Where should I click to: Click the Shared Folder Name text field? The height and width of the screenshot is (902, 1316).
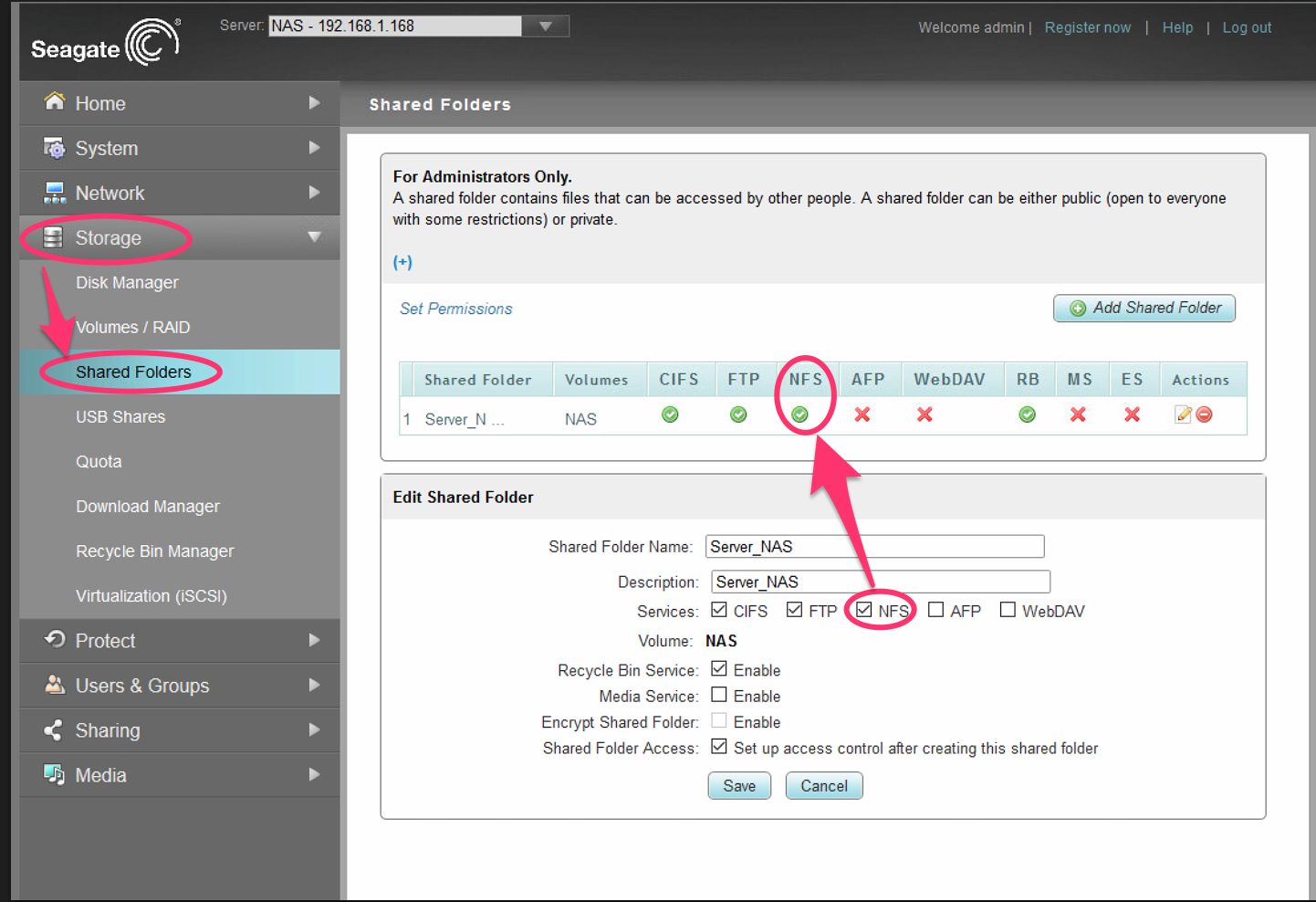pos(874,547)
